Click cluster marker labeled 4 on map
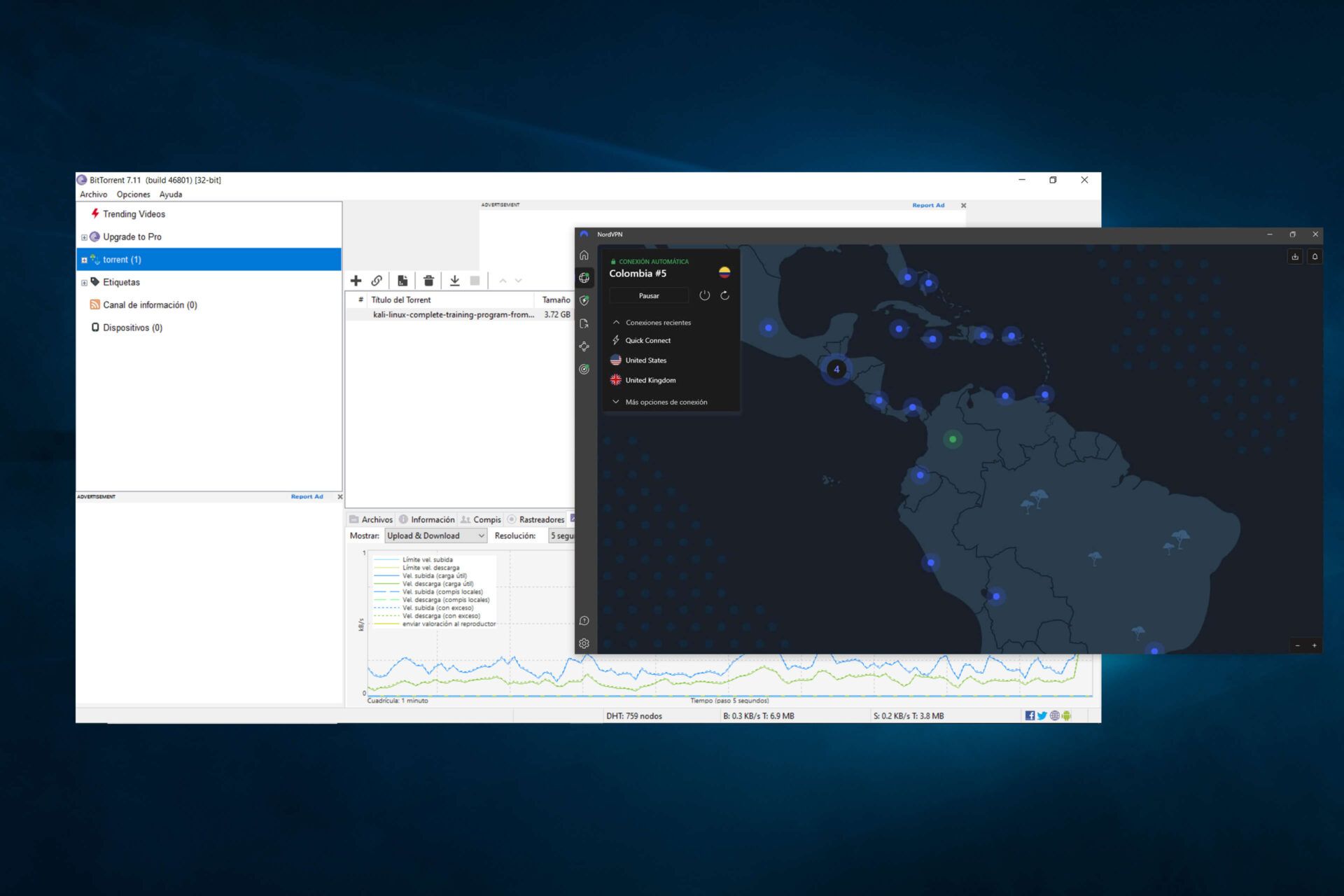Viewport: 1344px width, 896px height. pos(836,370)
